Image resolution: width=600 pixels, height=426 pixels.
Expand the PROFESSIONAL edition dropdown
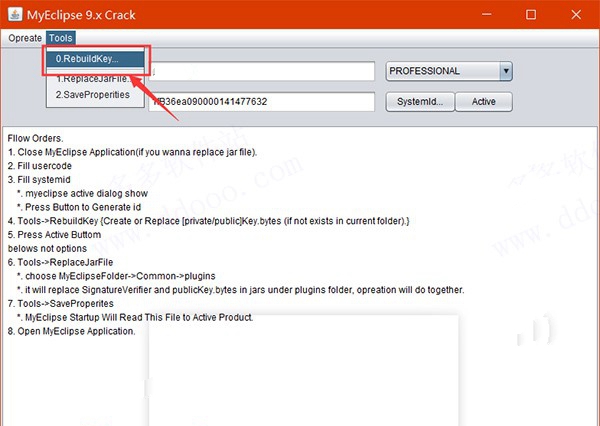(x=506, y=71)
